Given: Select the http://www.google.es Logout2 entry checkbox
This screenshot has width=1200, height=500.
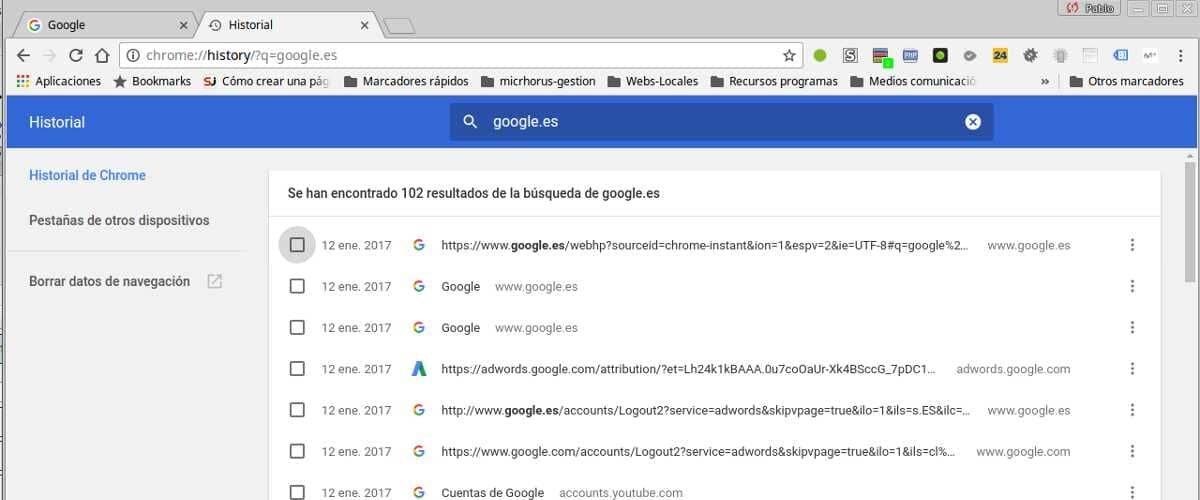Looking at the screenshot, I should click(297, 410).
